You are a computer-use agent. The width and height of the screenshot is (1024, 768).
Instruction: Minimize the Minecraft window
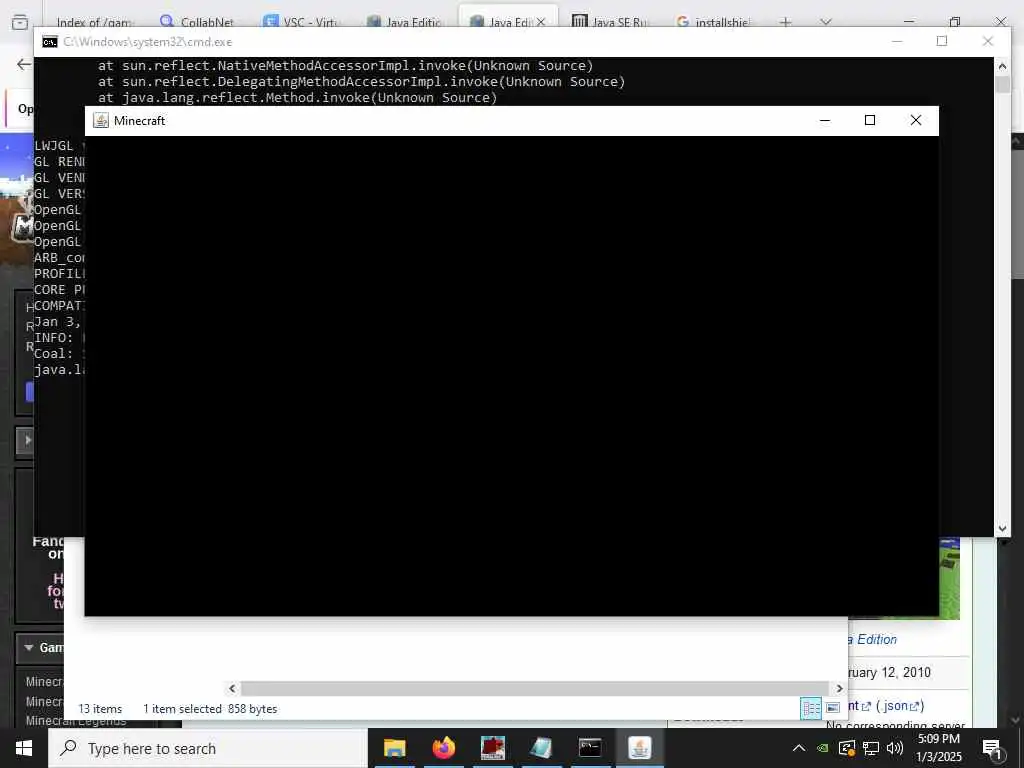(825, 120)
